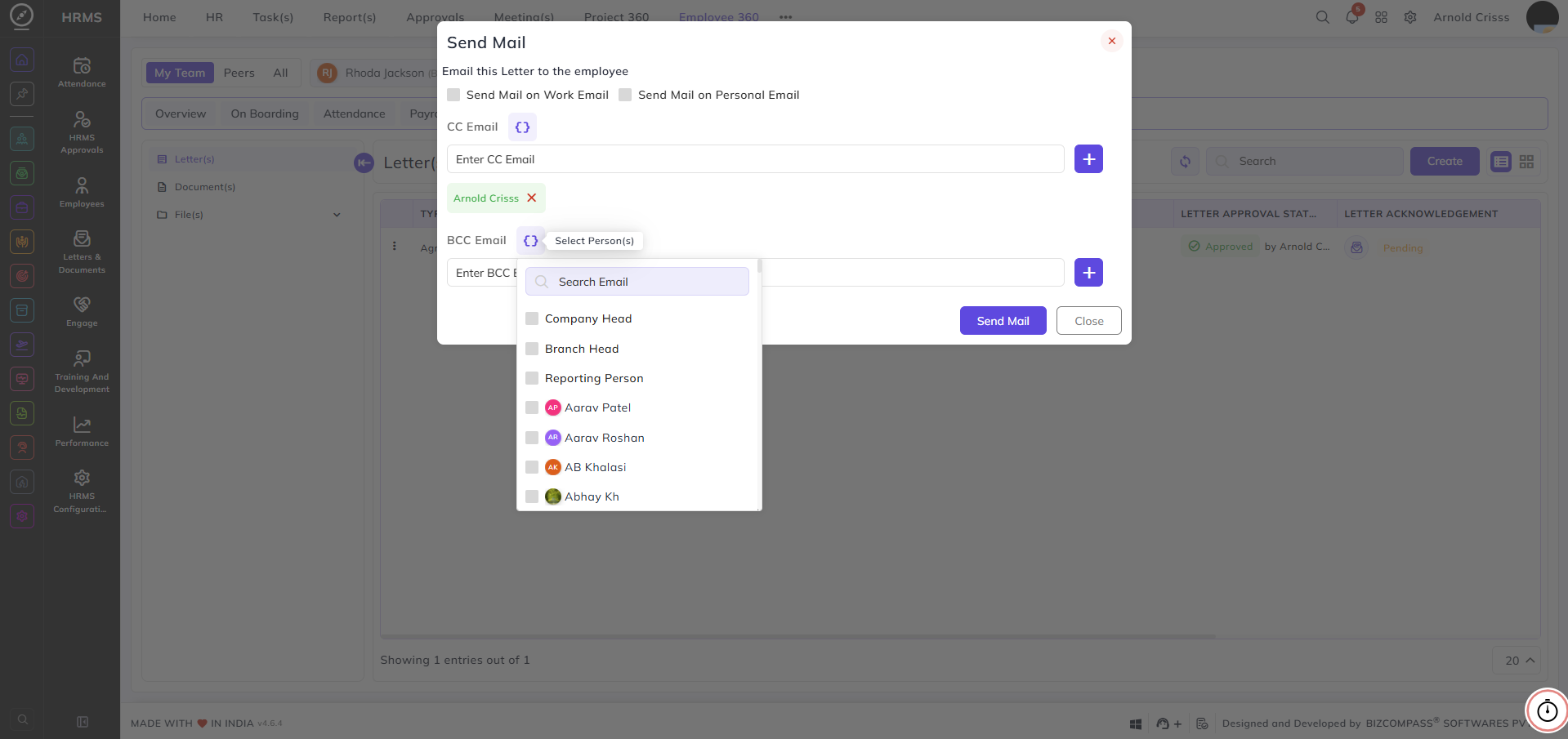
Task: Expand the File(s) tree chevron
Action: click(337, 215)
